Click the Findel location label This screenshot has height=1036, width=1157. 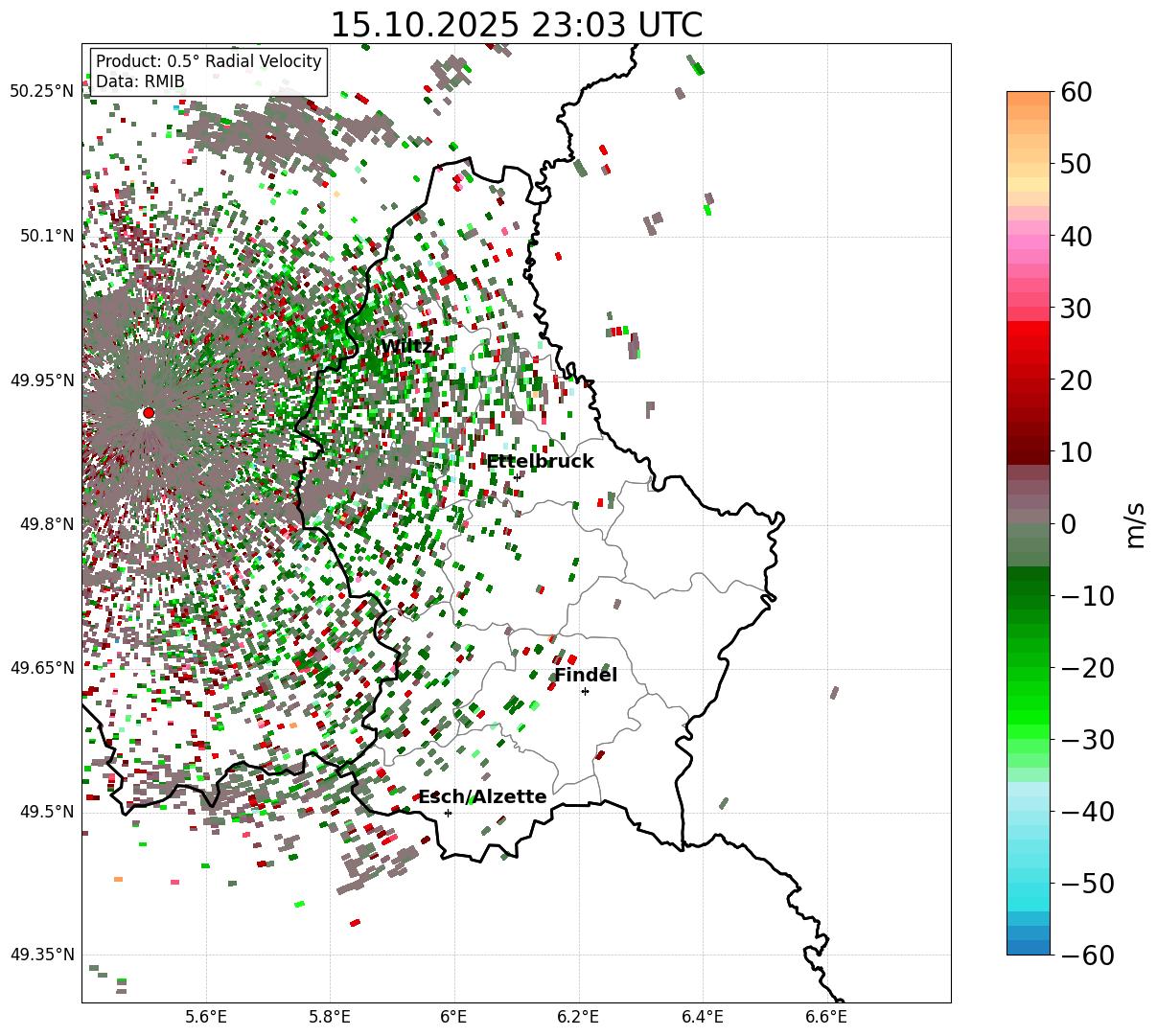click(x=586, y=676)
